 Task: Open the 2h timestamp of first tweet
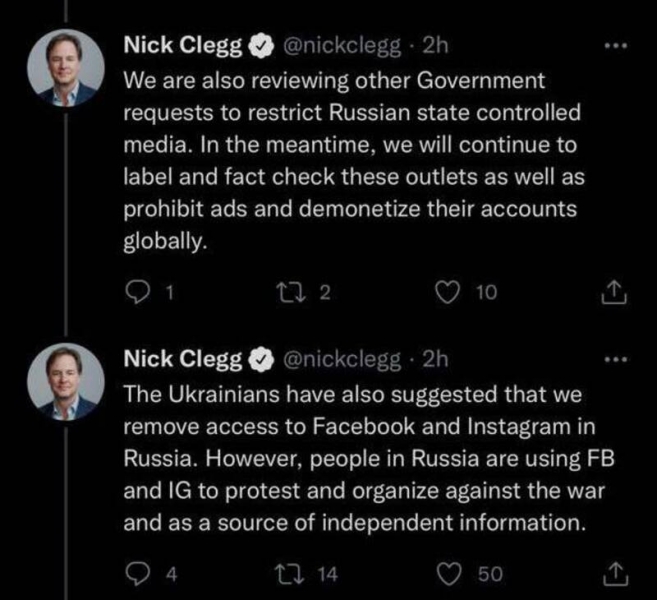click(x=437, y=45)
